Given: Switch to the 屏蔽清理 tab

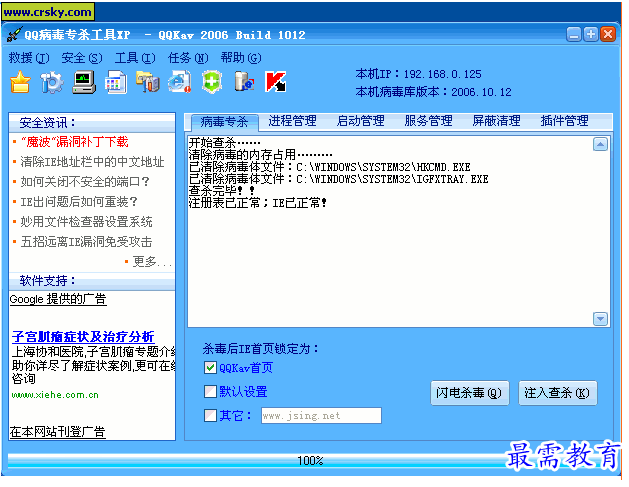Looking at the screenshot, I should point(497,121).
